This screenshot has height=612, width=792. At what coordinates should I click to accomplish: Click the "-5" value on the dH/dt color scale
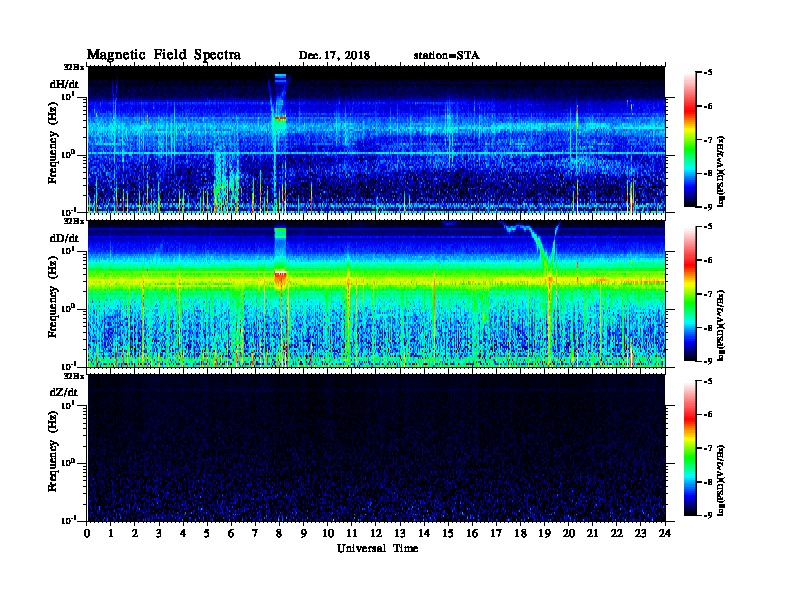click(708, 73)
